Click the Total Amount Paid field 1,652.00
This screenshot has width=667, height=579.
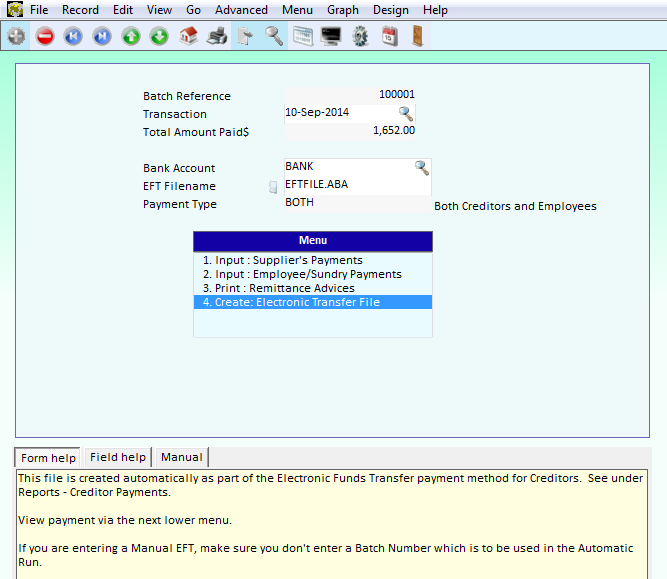point(350,131)
